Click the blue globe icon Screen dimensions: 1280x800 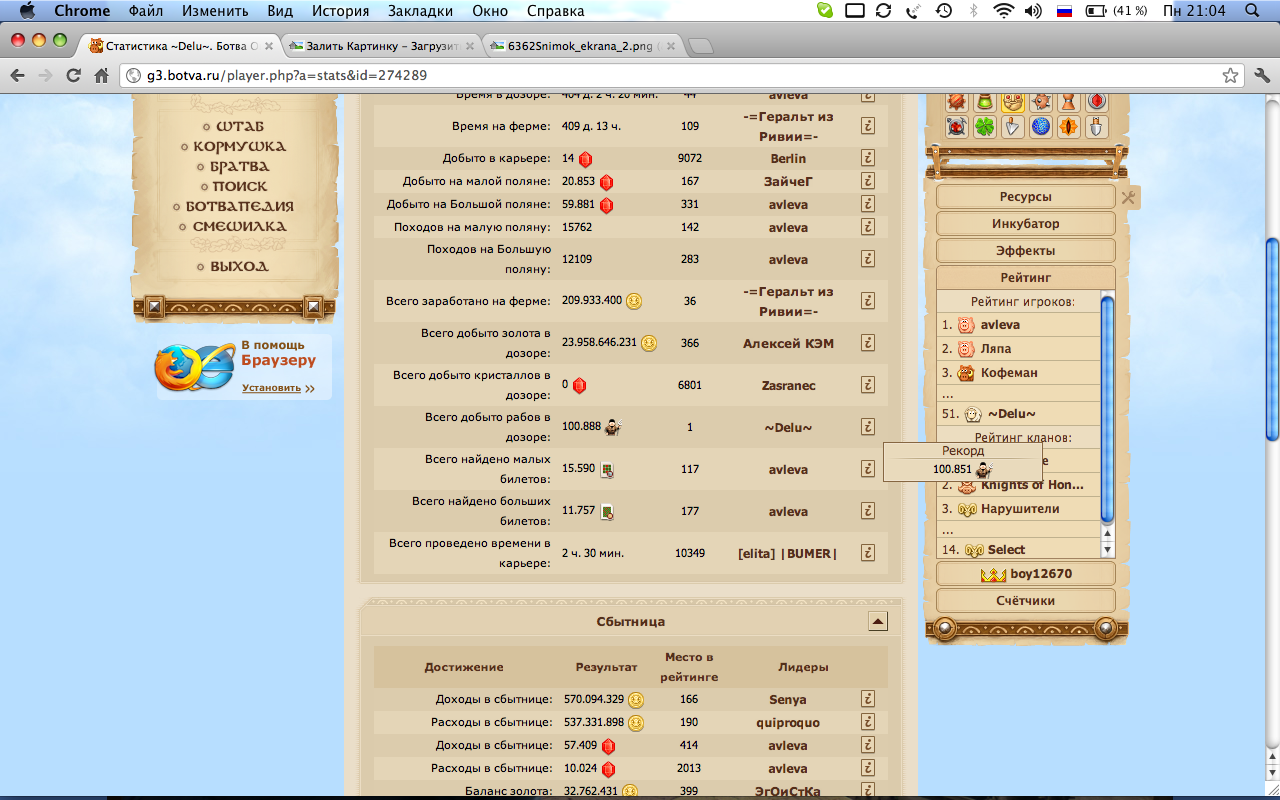tap(1041, 127)
